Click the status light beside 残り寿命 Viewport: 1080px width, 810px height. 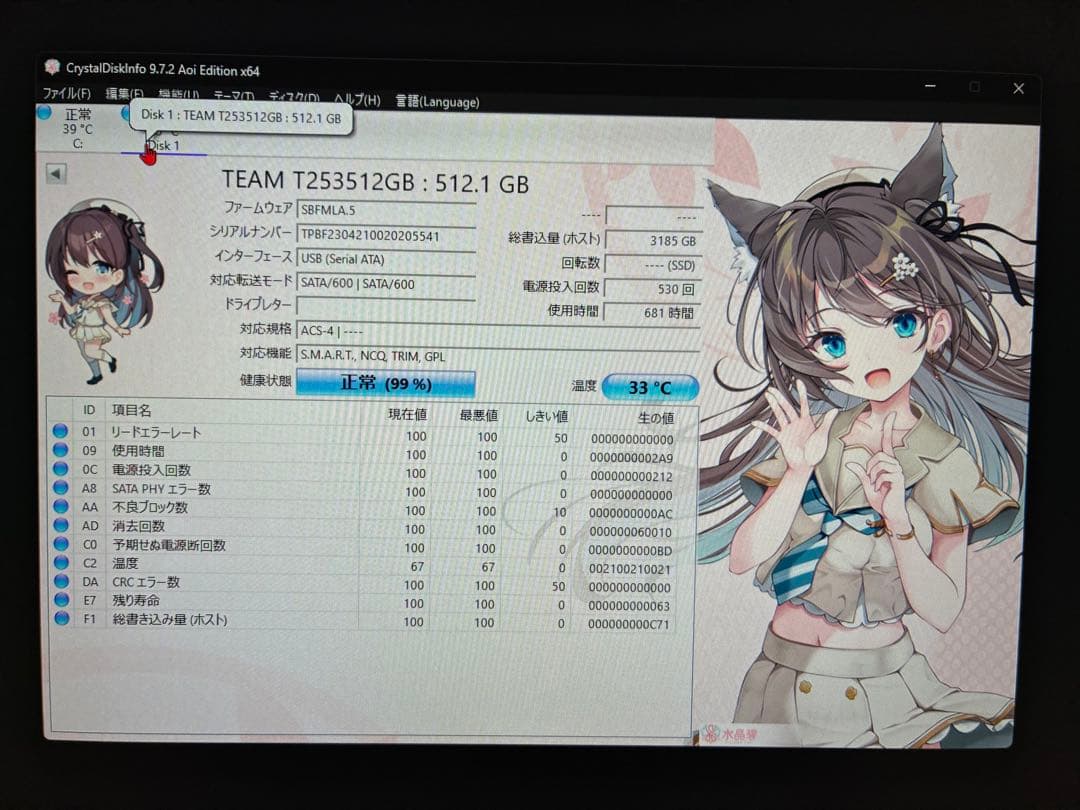coord(62,600)
